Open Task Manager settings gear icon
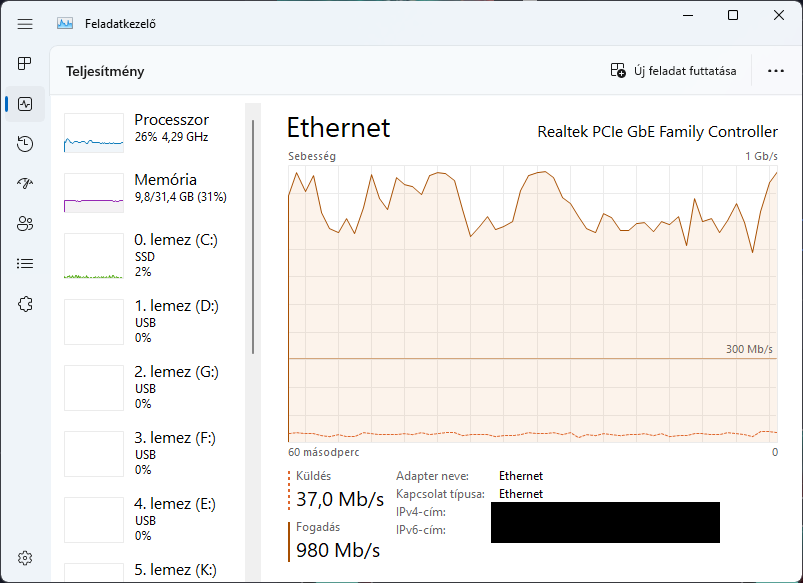The image size is (803, 583). pos(25,558)
